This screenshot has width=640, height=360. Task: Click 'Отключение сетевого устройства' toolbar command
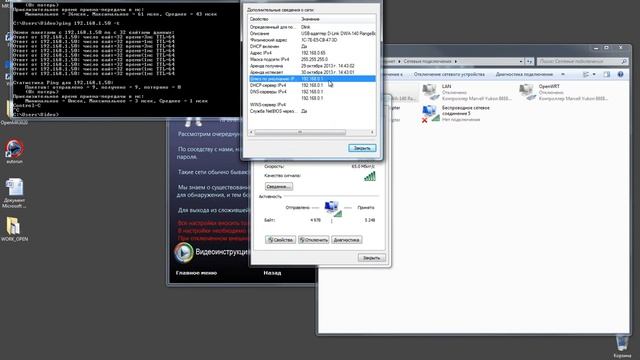[x=449, y=74]
